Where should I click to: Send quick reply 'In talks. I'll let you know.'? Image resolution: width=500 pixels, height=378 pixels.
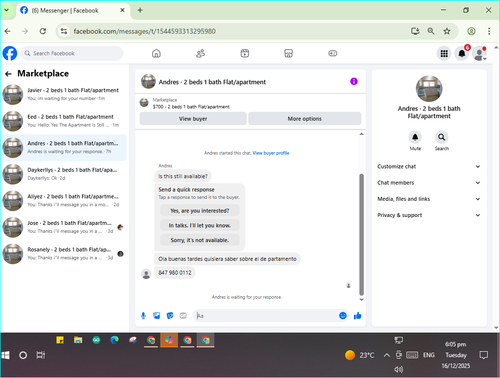point(200,225)
